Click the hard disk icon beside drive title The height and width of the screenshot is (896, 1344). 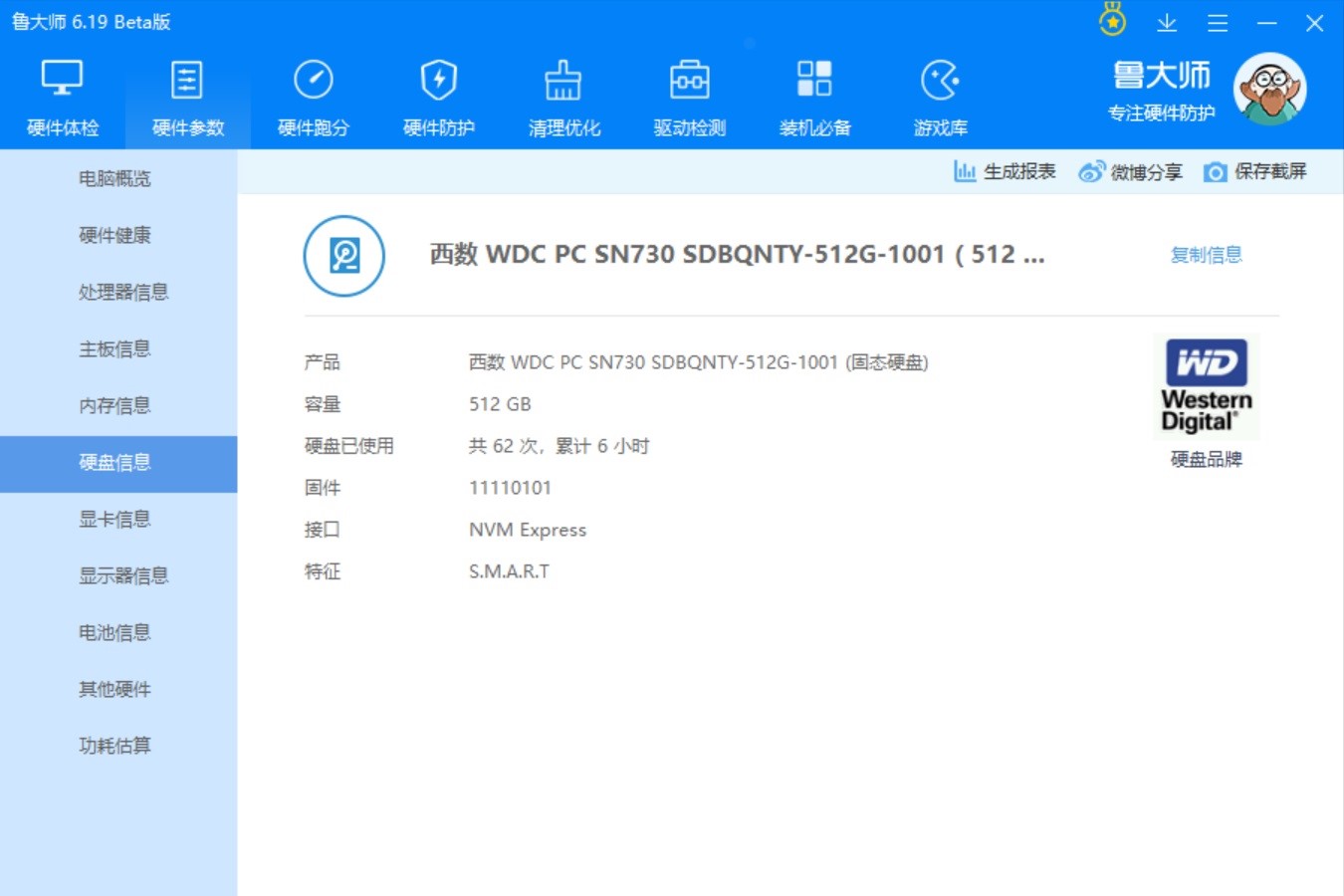(x=344, y=256)
